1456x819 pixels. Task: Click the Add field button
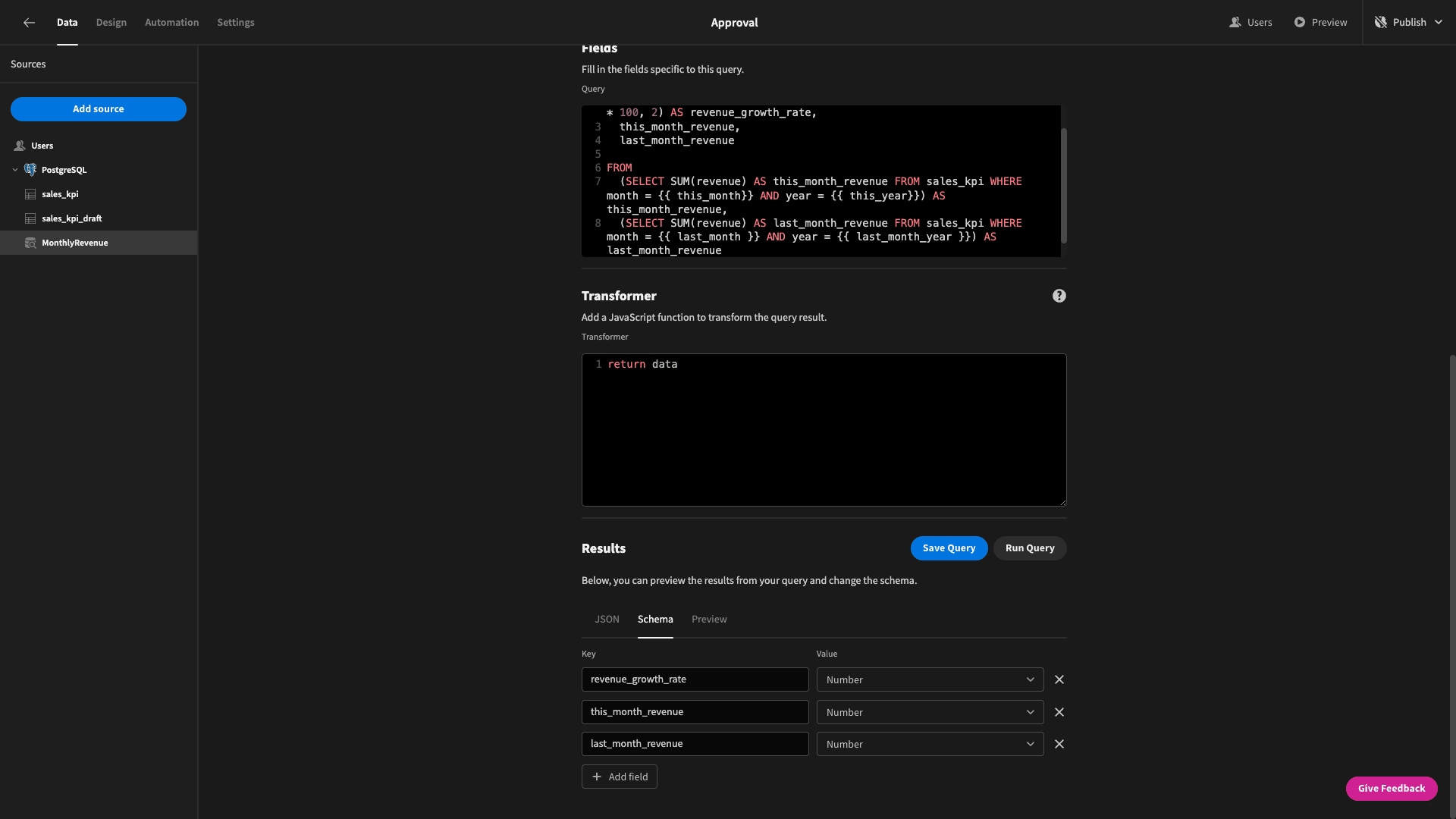pos(620,777)
